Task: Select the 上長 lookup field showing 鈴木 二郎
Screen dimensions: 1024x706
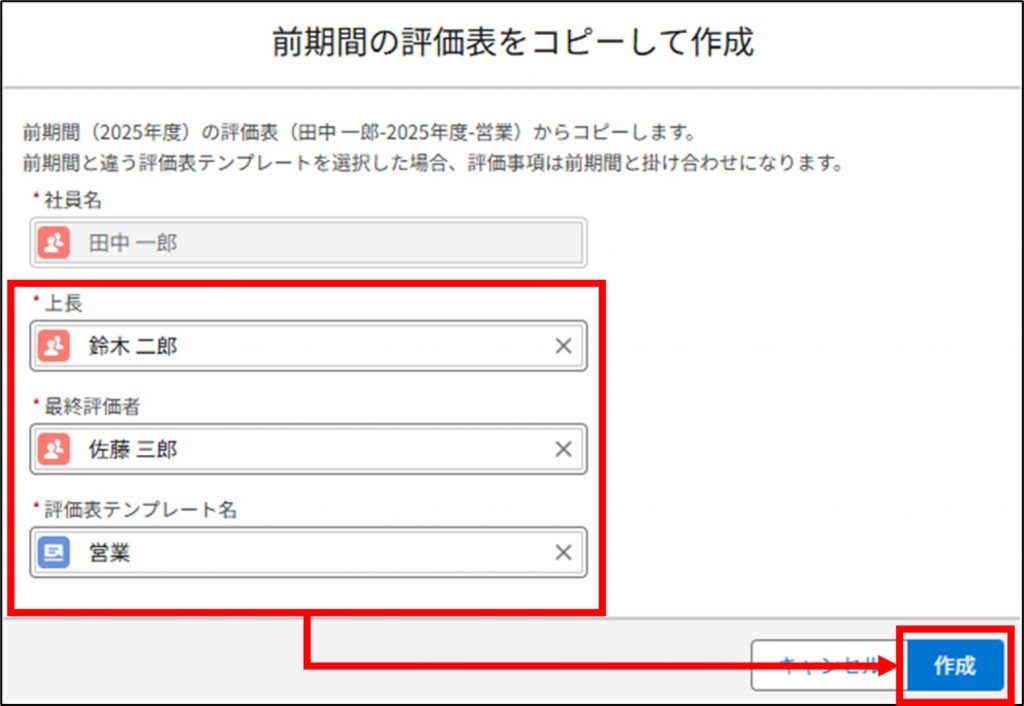Action: [x=300, y=346]
